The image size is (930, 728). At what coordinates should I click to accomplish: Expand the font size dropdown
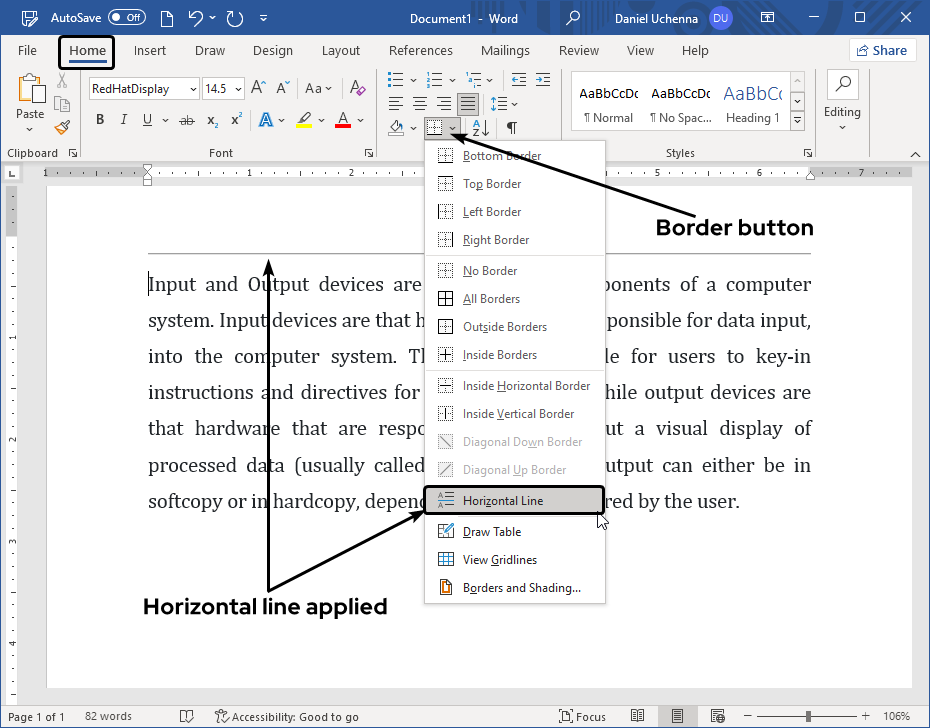coord(237,89)
